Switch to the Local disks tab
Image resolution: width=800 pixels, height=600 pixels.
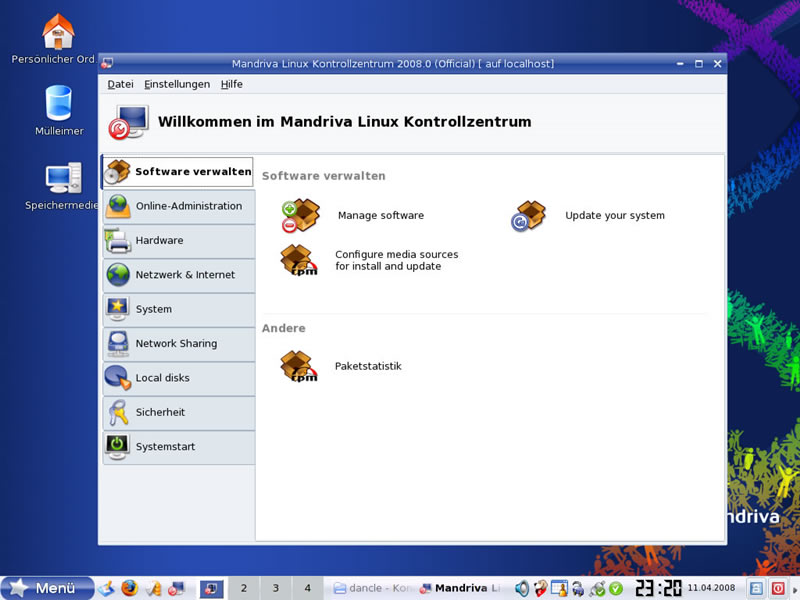[179, 378]
